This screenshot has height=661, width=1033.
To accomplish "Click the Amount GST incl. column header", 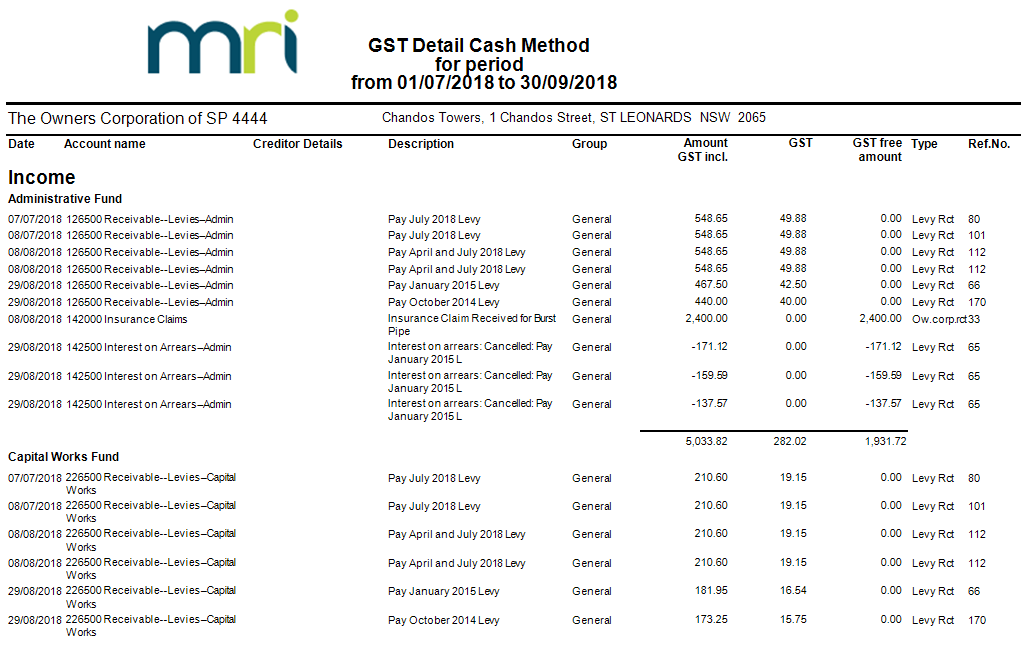I will click(703, 150).
